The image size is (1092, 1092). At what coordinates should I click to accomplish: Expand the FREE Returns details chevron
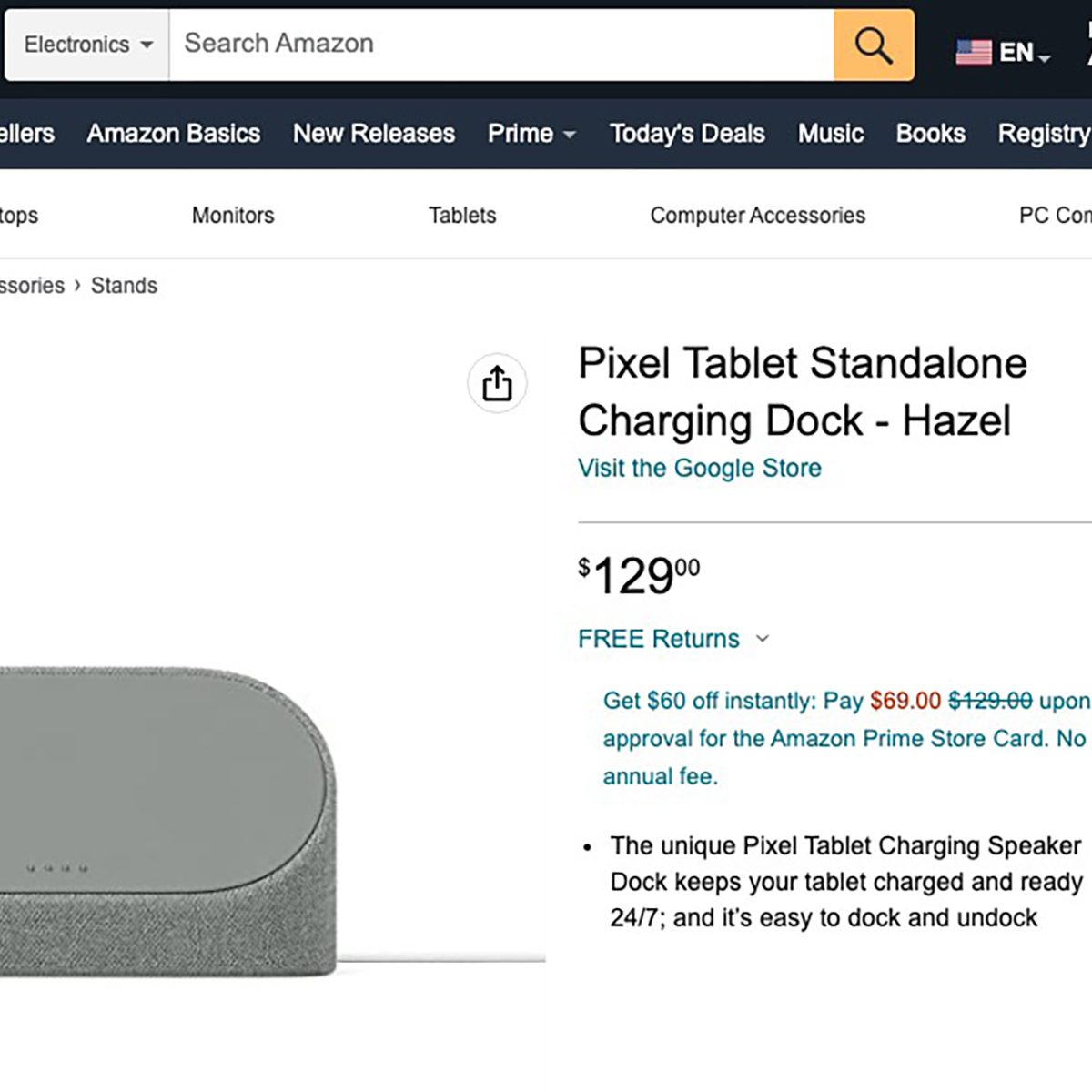(x=763, y=639)
